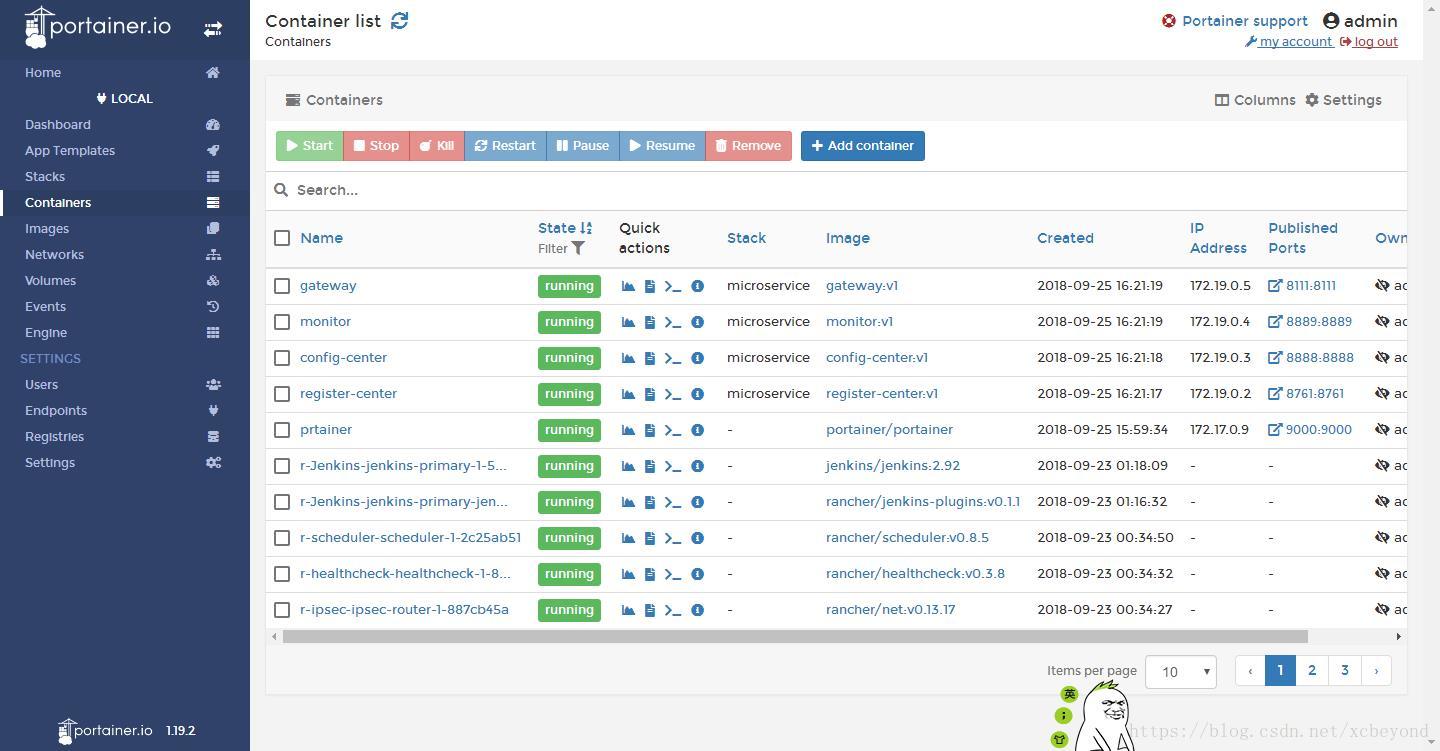Open the portainer.io logo in header
1440x751 pixels.
(x=98, y=27)
